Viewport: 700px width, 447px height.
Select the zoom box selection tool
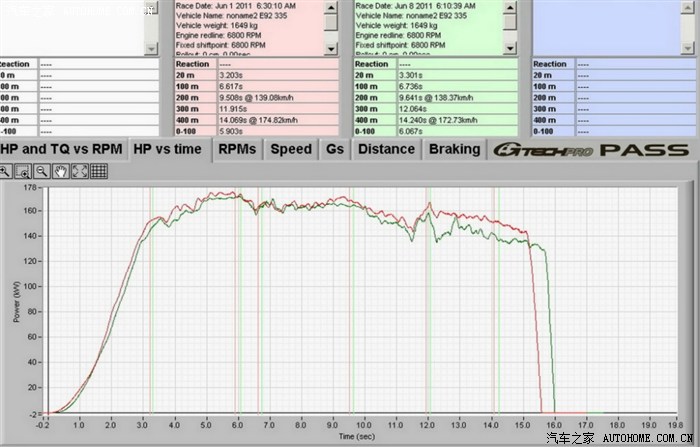click(24, 171)
